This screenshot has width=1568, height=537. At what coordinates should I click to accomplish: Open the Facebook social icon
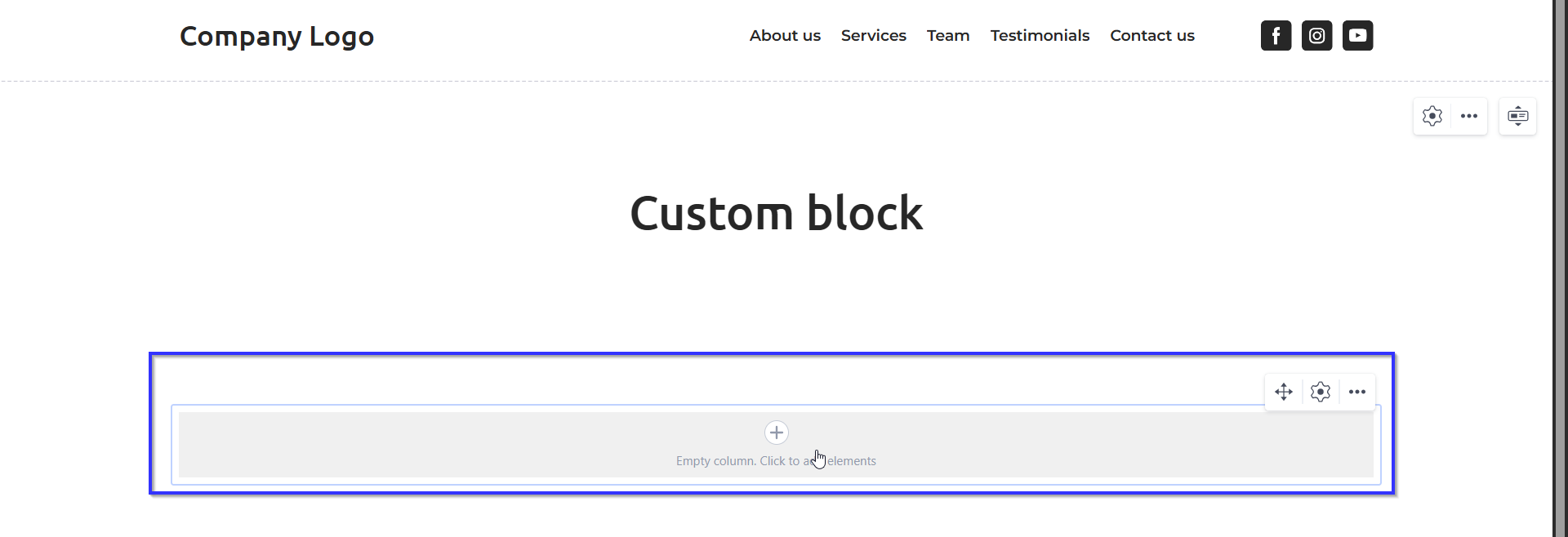tap(1276, 36)
